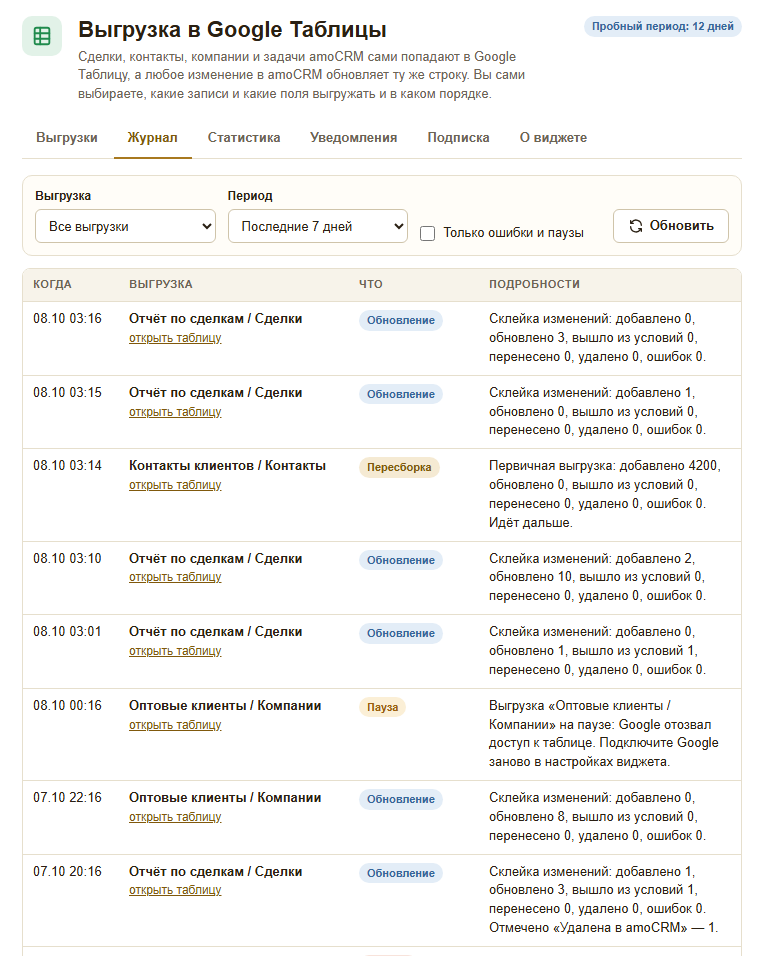Click the timestamp 08.10 03:15
Viewport: 764px width, 956px height.
coord(68,393)
